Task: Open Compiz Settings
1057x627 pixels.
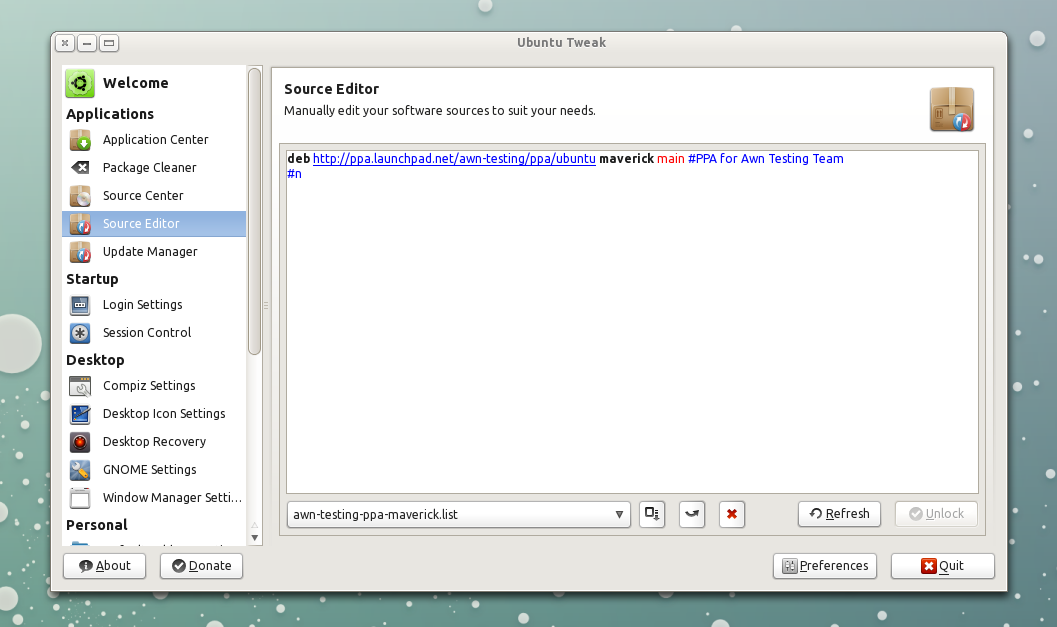Action: (x=154, y=386)
